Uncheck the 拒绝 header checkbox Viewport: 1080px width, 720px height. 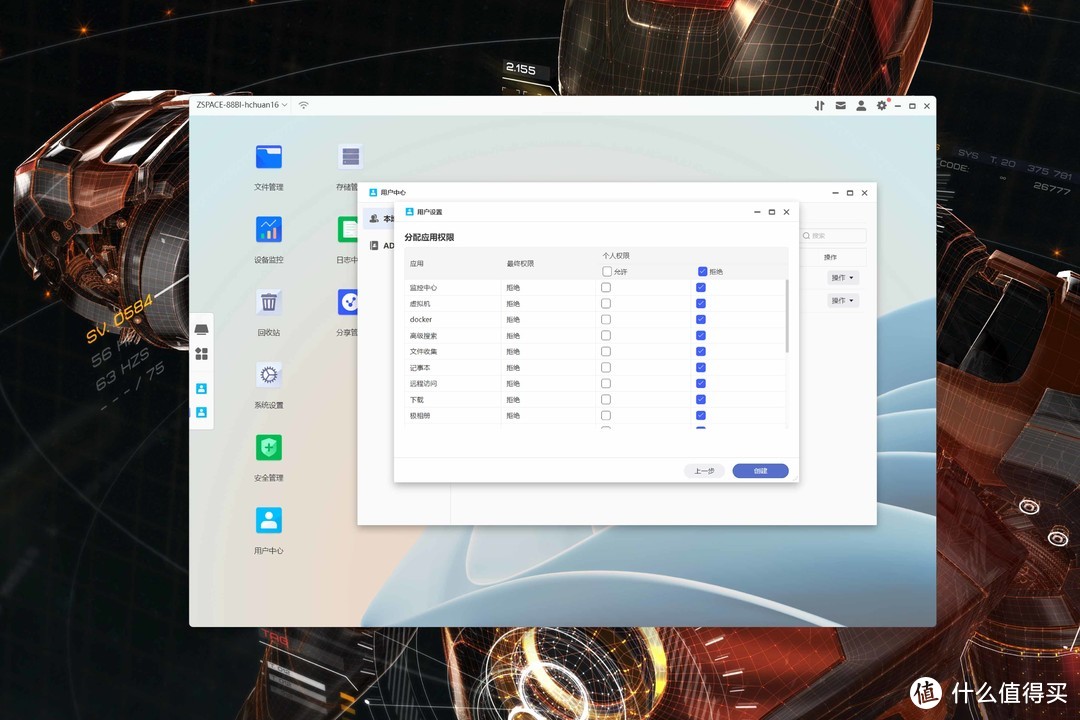tap(702, 271)
